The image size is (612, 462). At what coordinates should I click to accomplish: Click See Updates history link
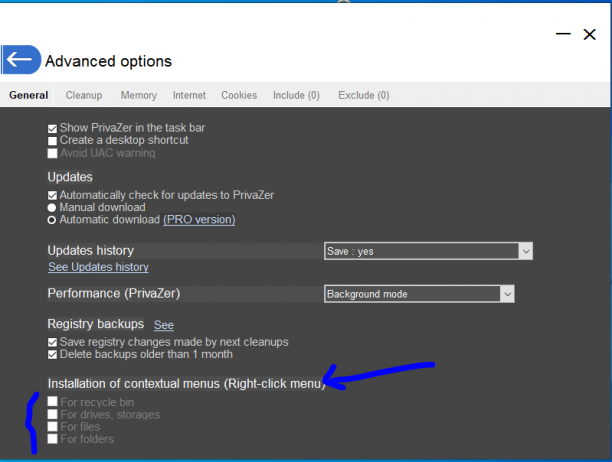point(98,267)
